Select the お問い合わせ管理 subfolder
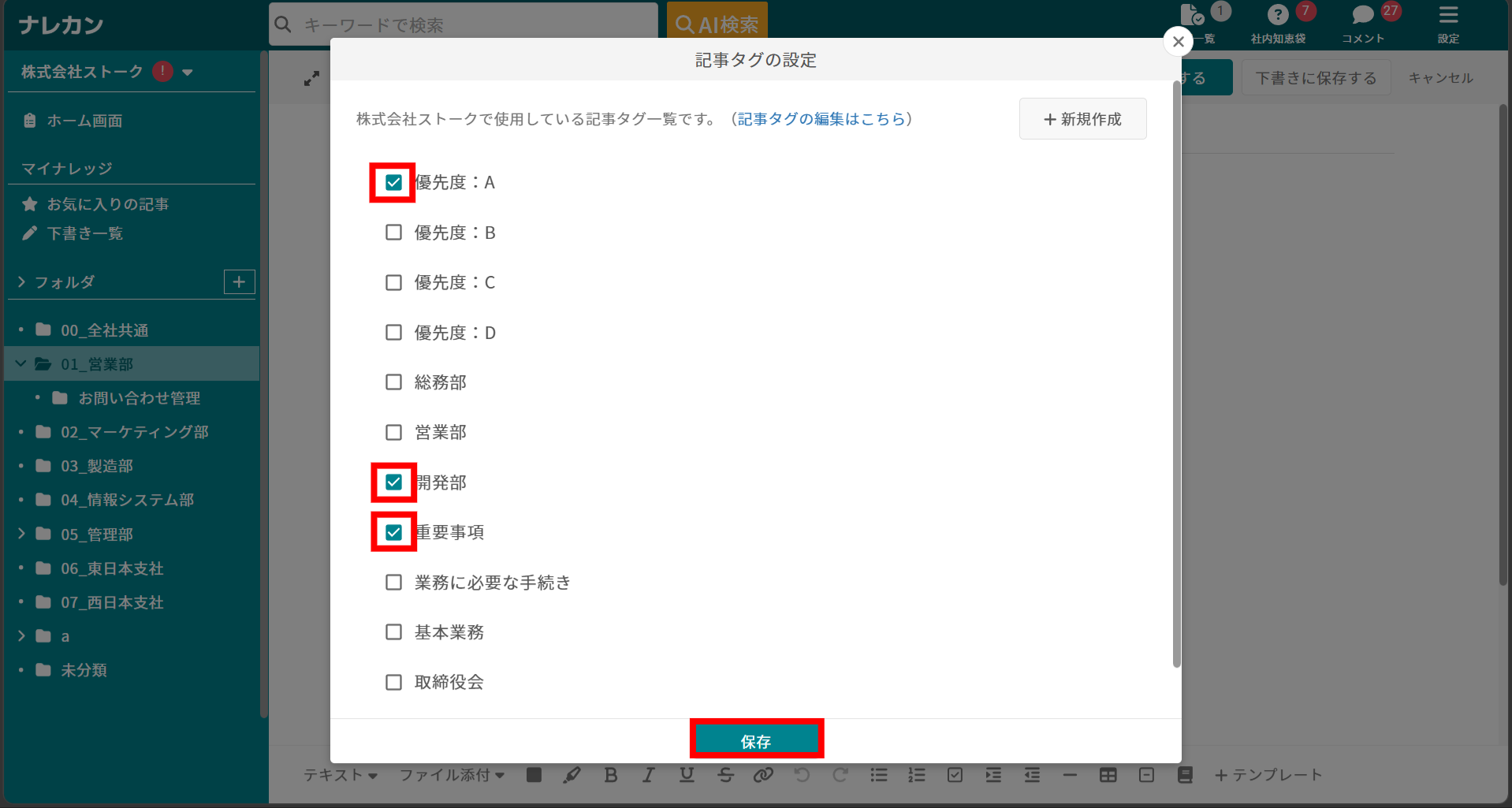1512x808 pixels. [140, 398]
